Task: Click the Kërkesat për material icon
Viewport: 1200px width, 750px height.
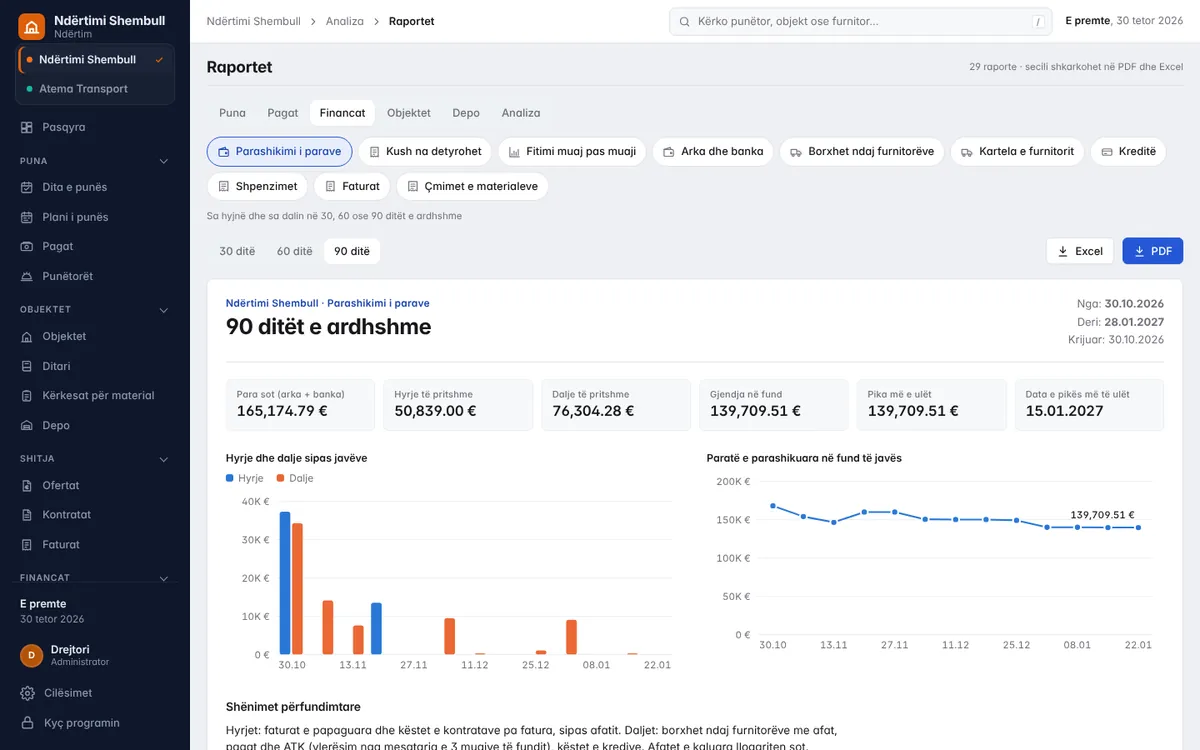Action: click(x=27, y=396)
